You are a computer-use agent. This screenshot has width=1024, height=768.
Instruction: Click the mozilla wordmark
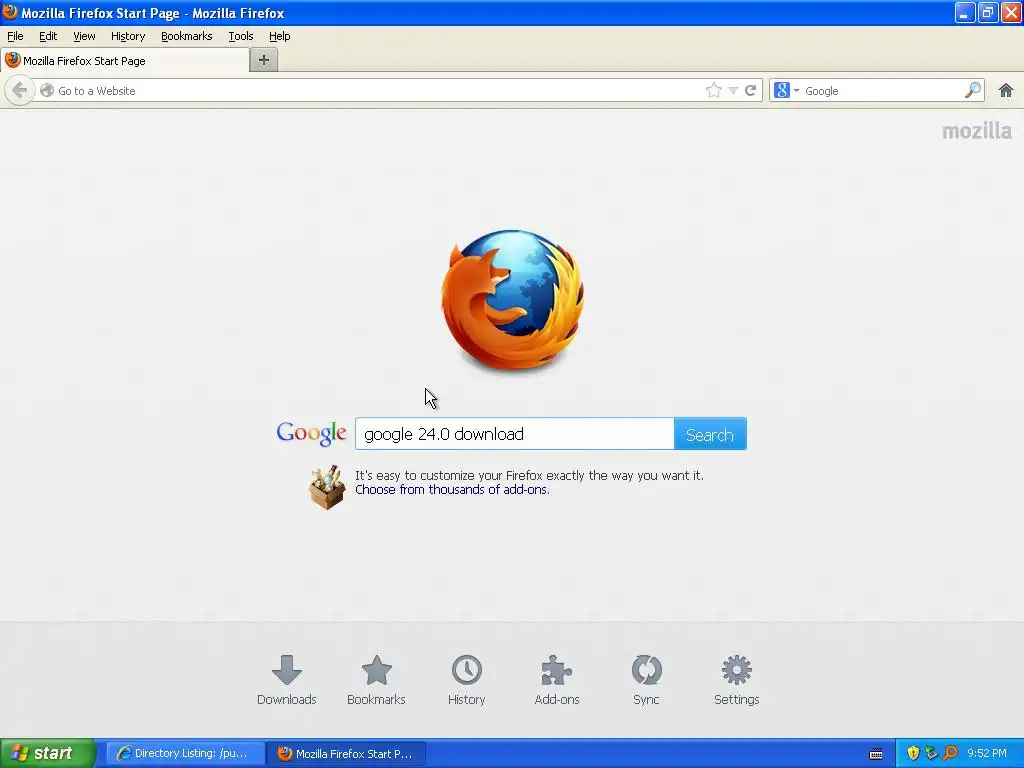click(x=976, y=131)
